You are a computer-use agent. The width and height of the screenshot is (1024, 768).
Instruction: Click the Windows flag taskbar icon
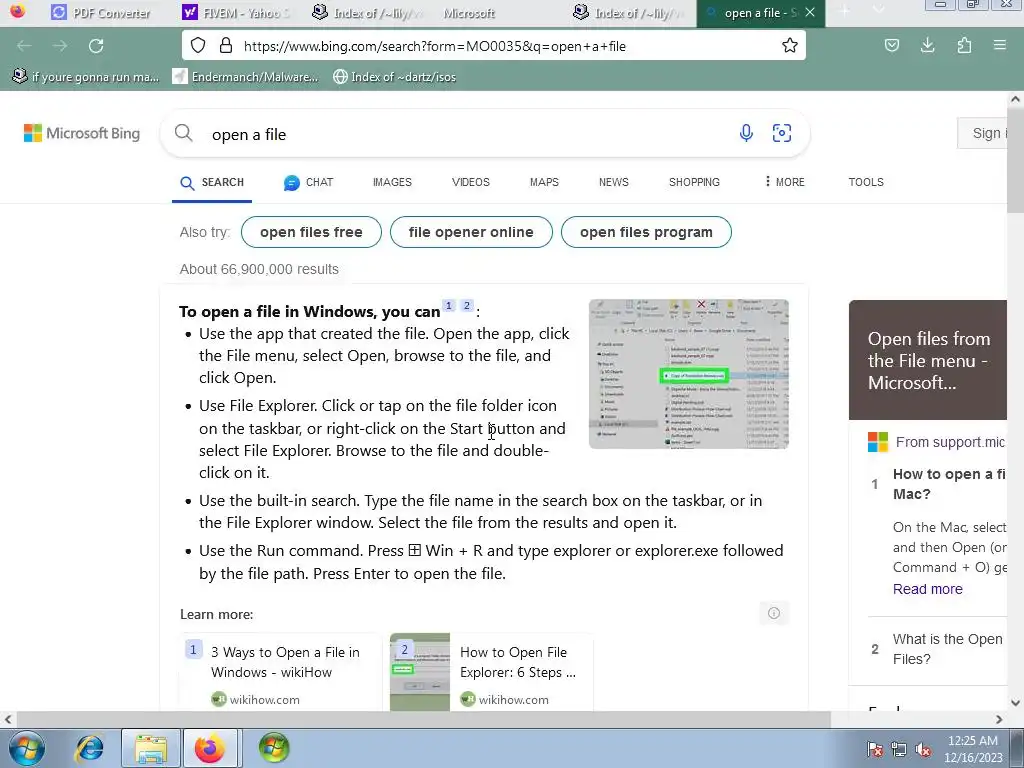(274, 748)
